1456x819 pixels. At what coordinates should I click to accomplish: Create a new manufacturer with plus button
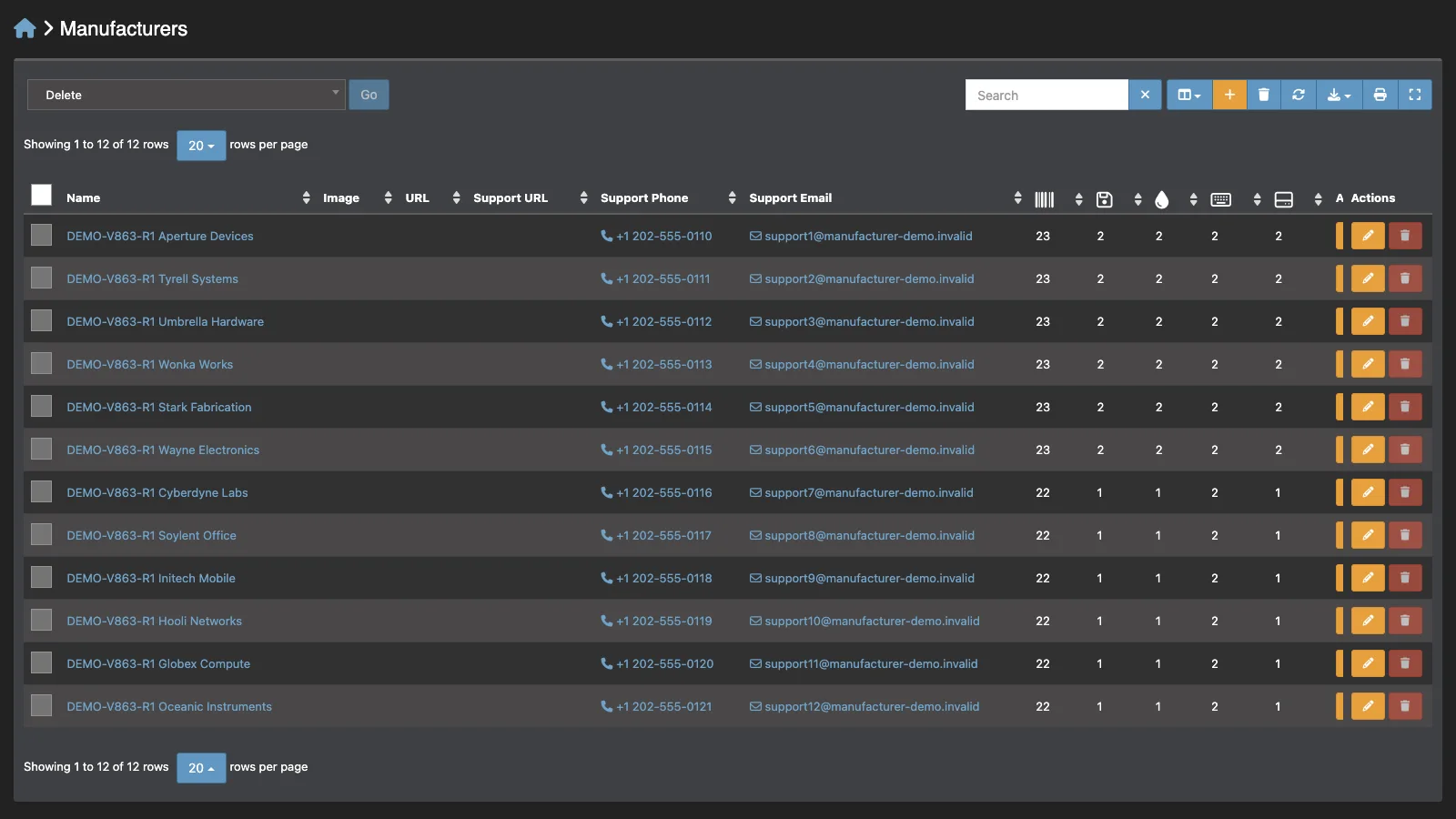[x=1229, y=95]
